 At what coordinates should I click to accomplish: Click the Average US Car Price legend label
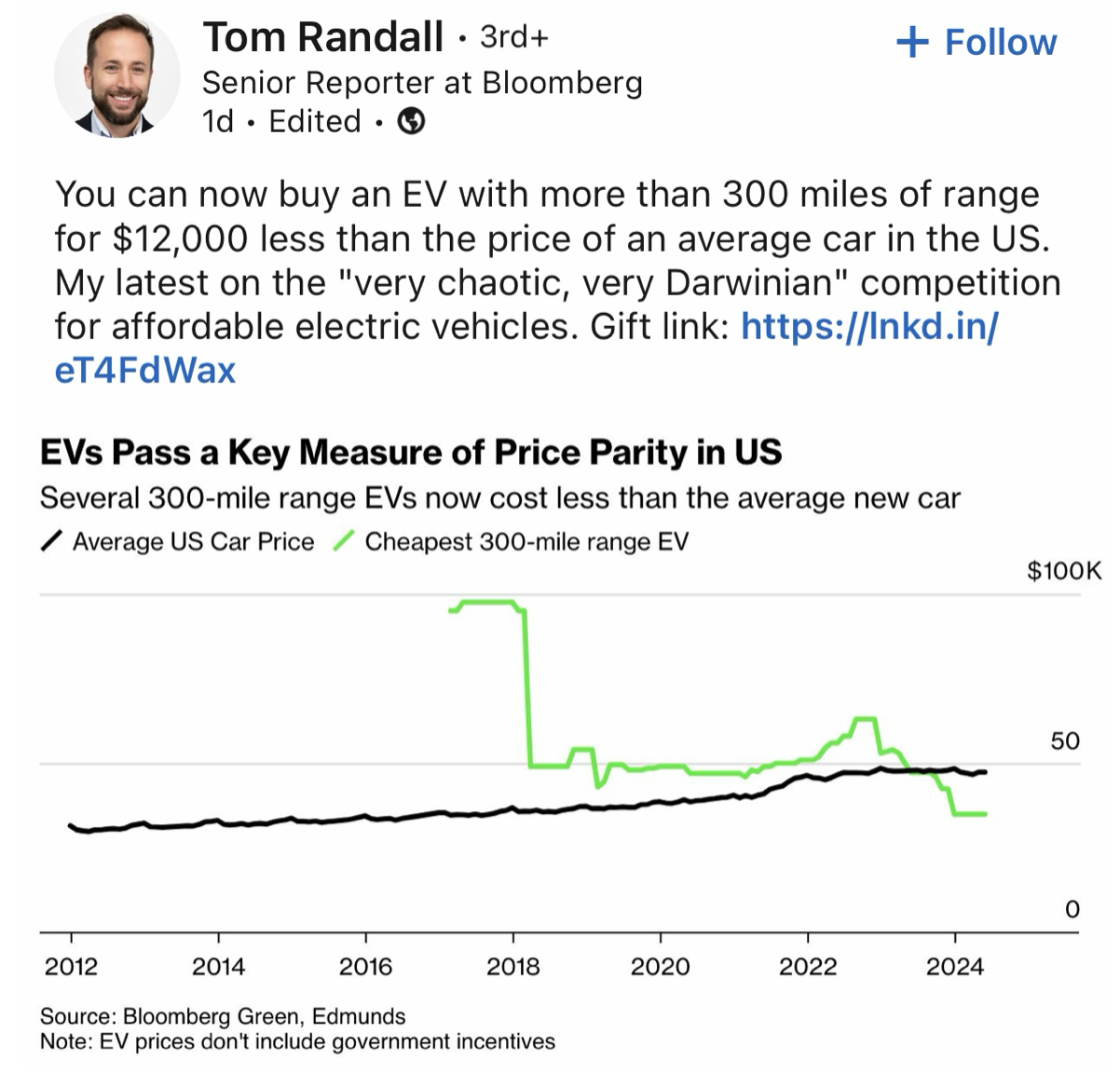pos(193,541)
